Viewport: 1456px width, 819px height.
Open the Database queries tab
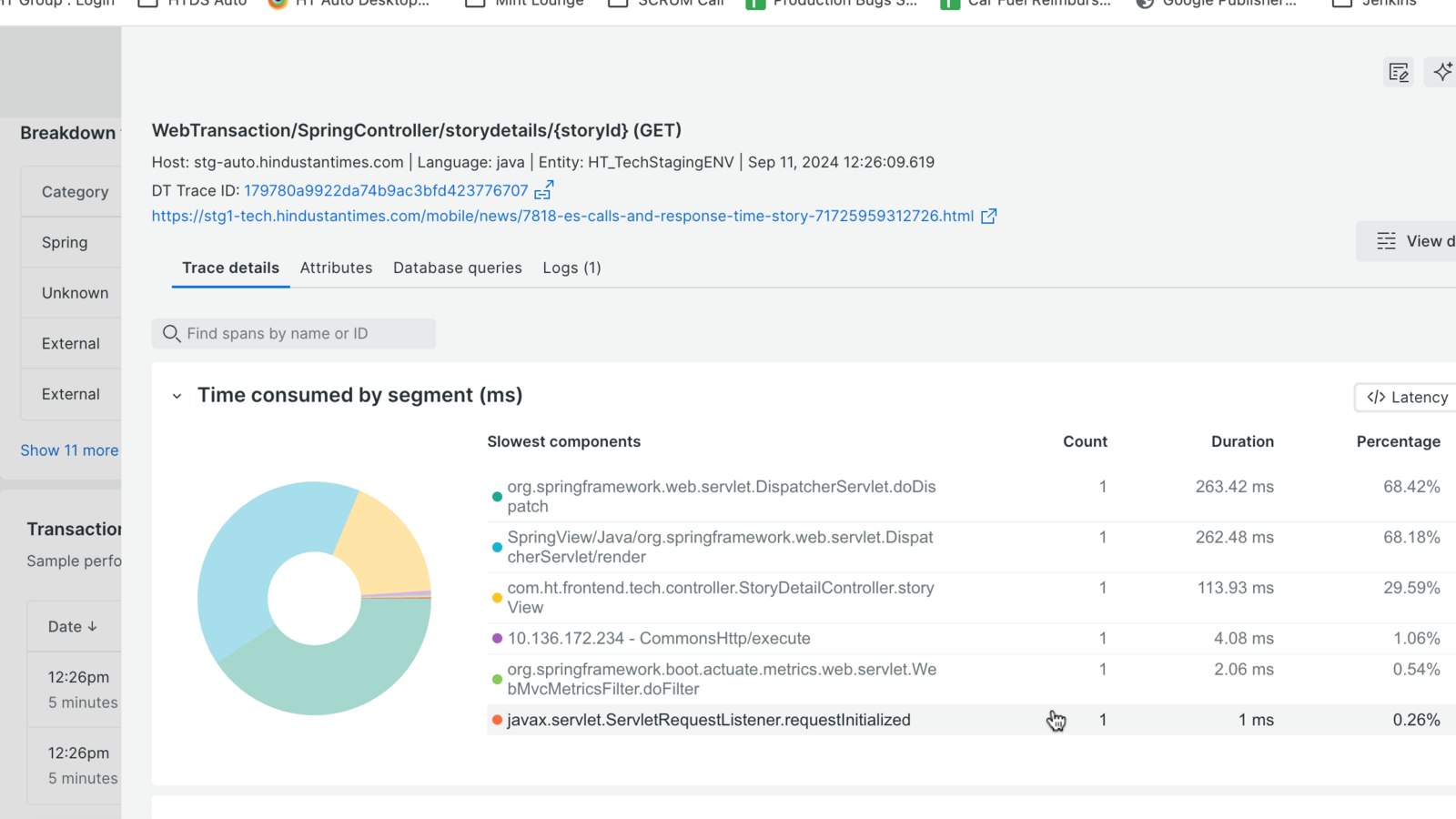457,268
